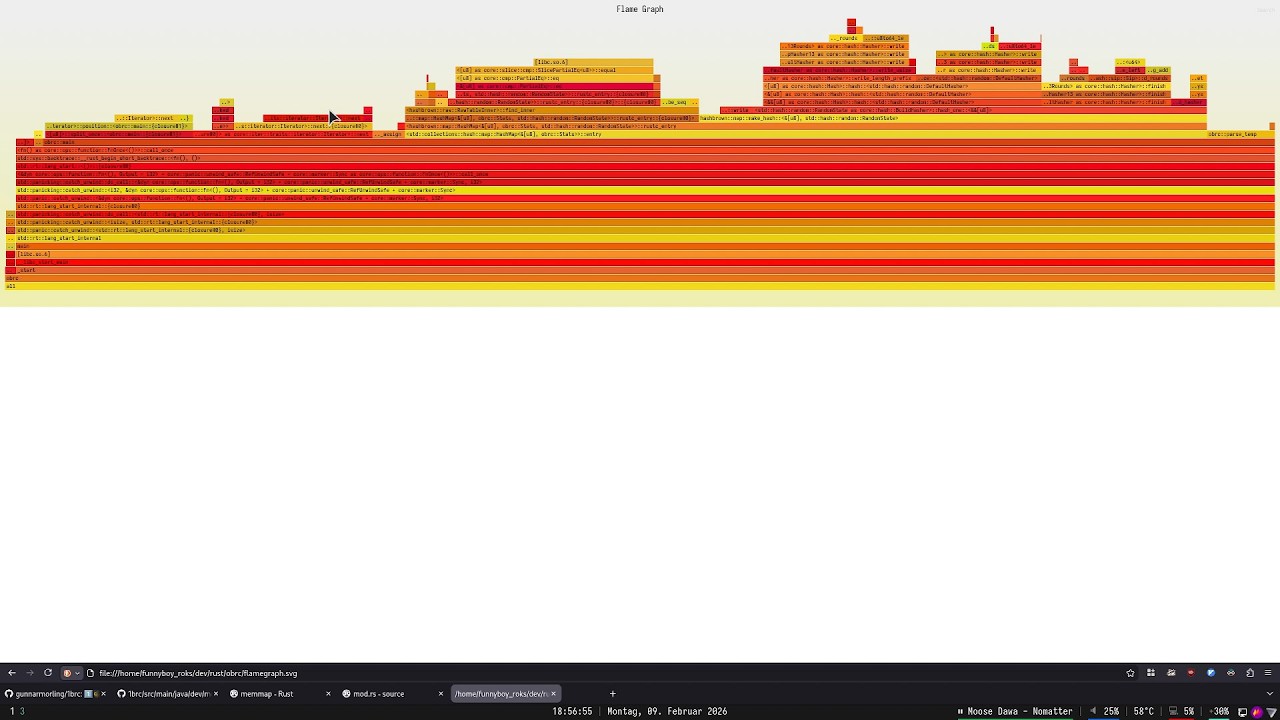The width and height of the screenshot is (1280, 720).
Task: Click the Flame Graph title text
Action: 640,9
